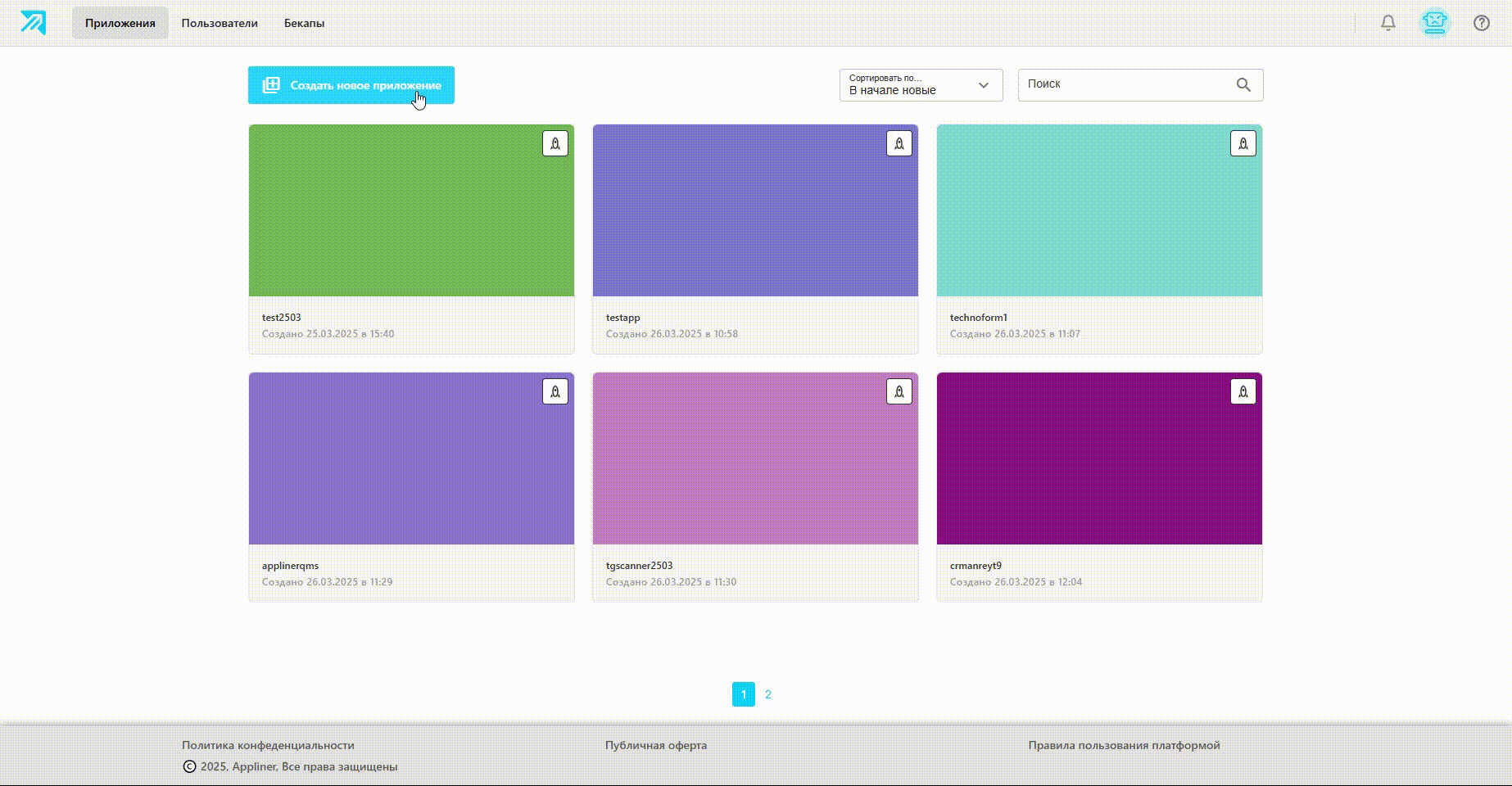Go to page 2 of applications
This screenshot has width=1512, height=786.
[767, 694]
